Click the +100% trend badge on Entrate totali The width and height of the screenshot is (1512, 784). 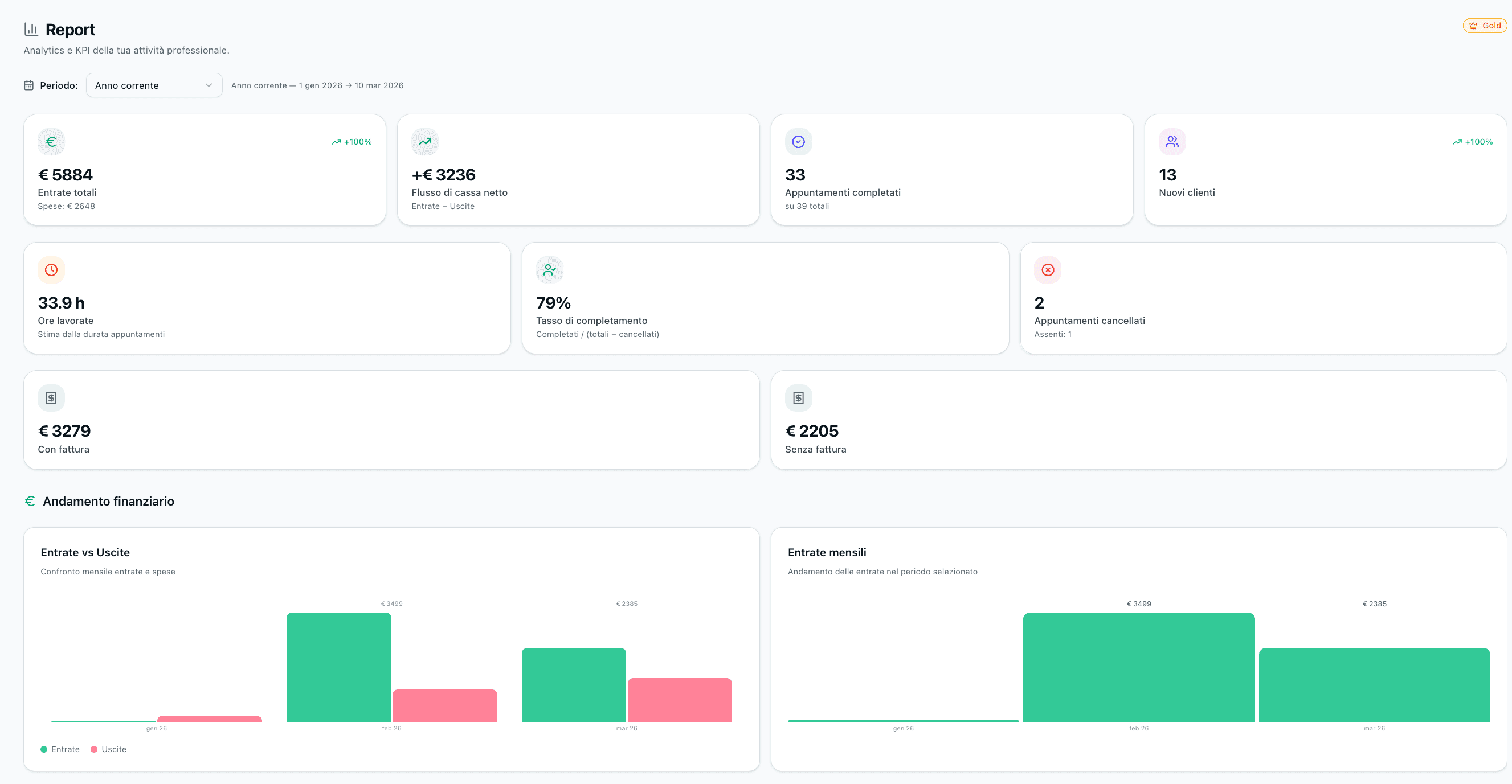pyautogui.click(x=352, y=142)
